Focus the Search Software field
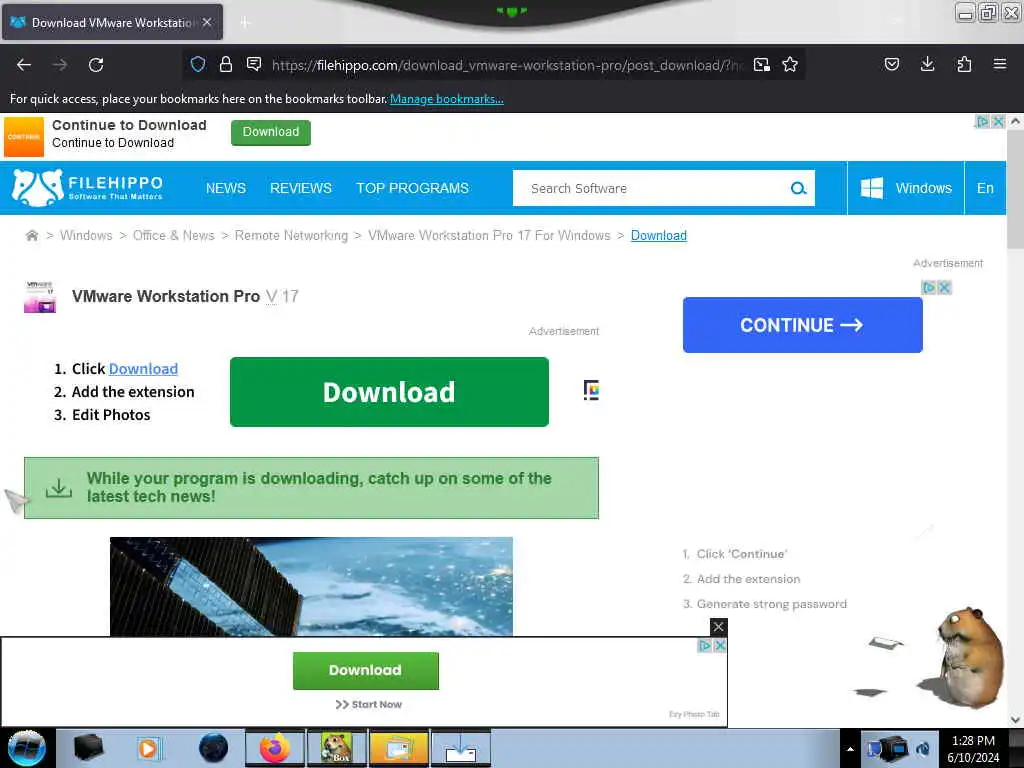 click(x=650, y=188)
